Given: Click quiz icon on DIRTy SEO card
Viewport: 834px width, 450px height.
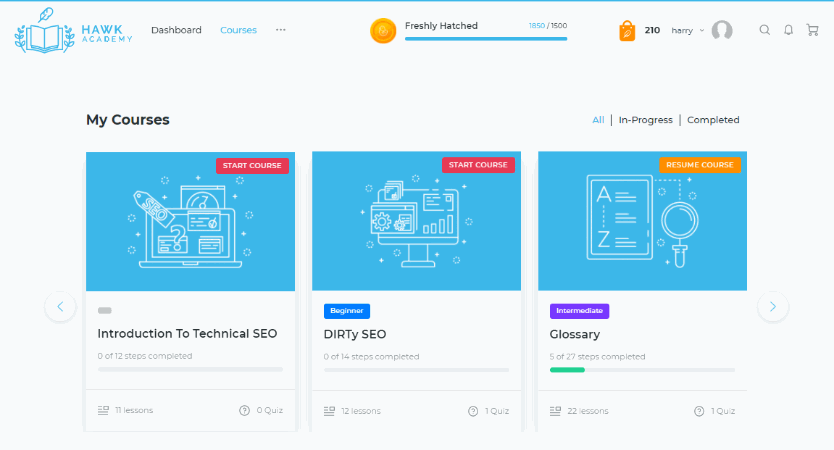Looking at the screenshot, I should pos(473,411).
